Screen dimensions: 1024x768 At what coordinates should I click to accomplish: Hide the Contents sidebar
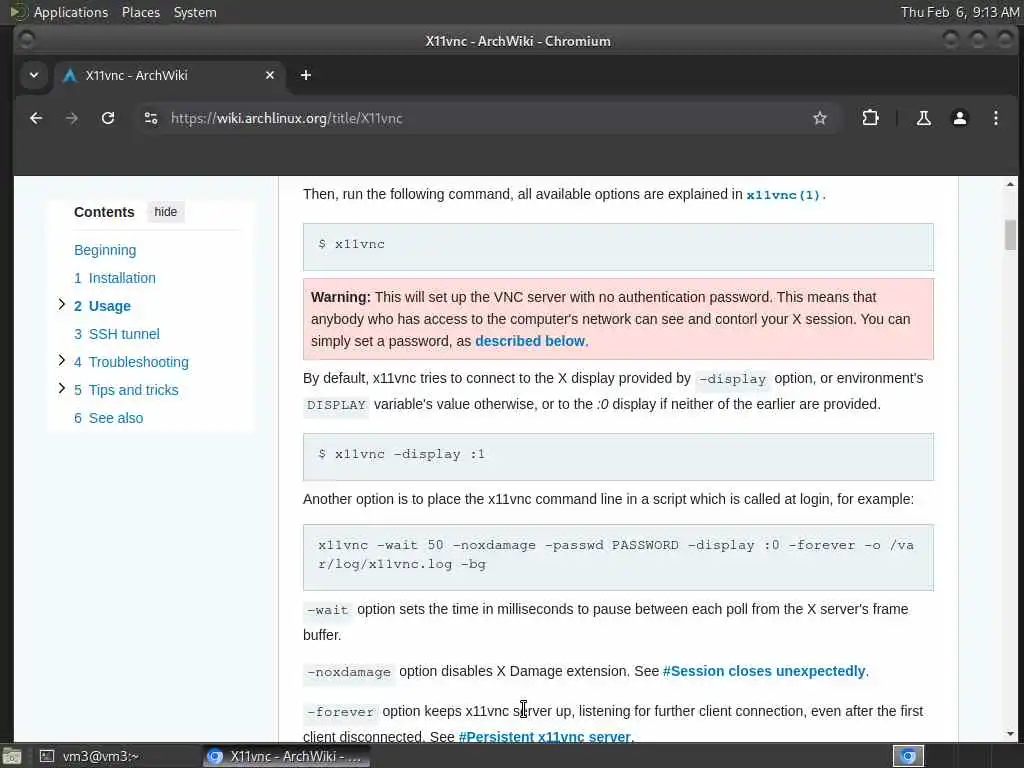point(165,212)
